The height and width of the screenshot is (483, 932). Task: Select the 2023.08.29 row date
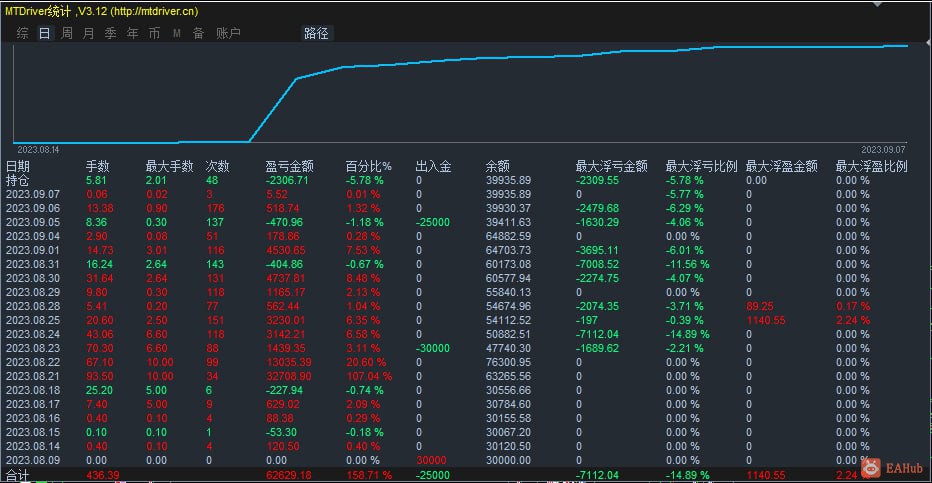click(33, 292)
